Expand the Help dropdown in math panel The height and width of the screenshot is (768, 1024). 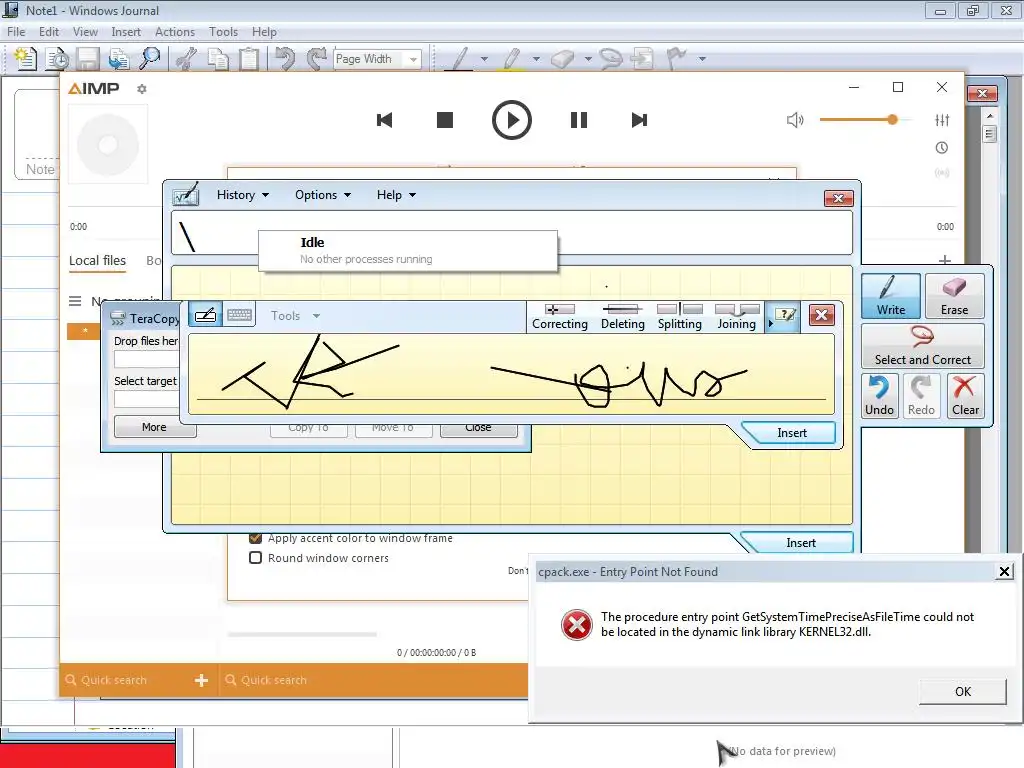click(x=396, y=195)
